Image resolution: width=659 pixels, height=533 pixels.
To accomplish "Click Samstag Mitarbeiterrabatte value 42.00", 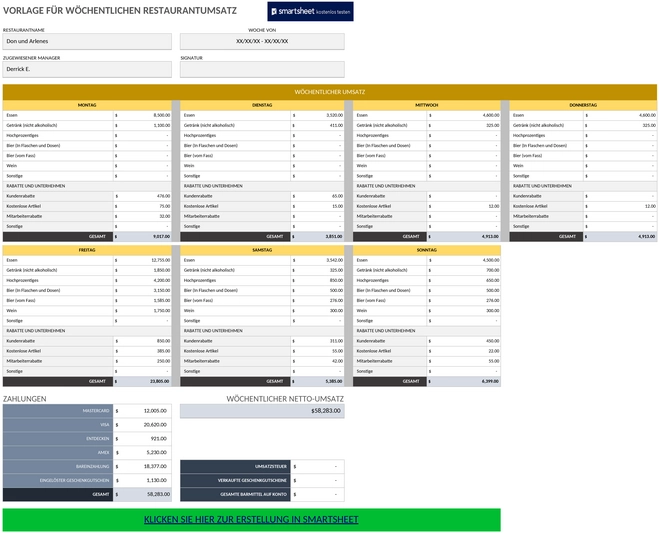I will click(x=317, y=361).
